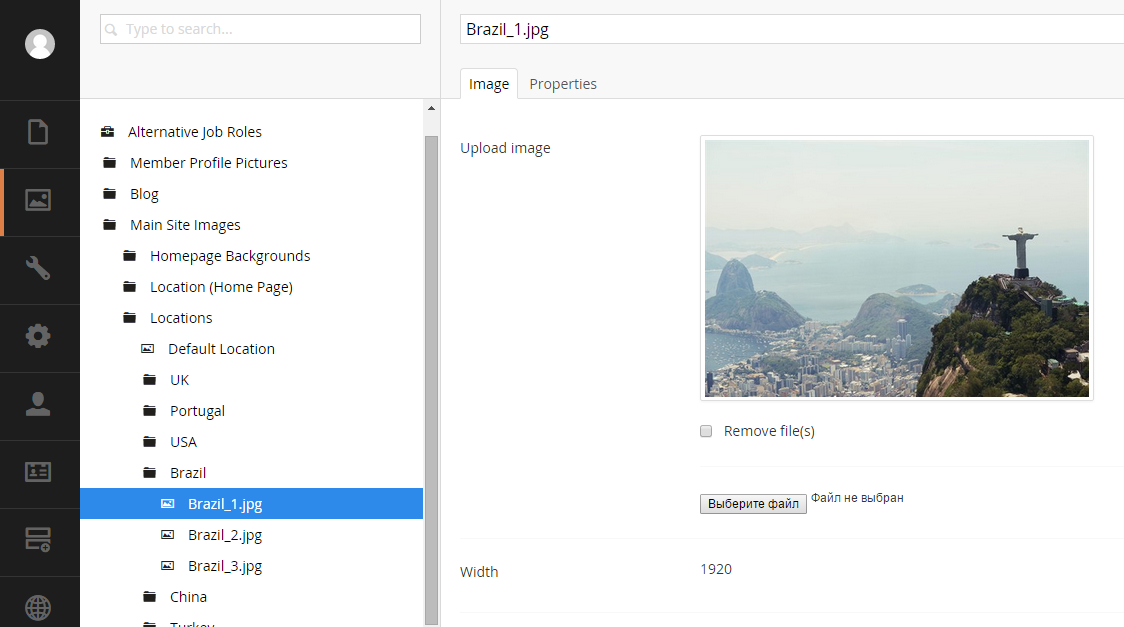Open the Translation section globe icon
The width and height of the screenshot is (1124, 627).
click(38, 608)
